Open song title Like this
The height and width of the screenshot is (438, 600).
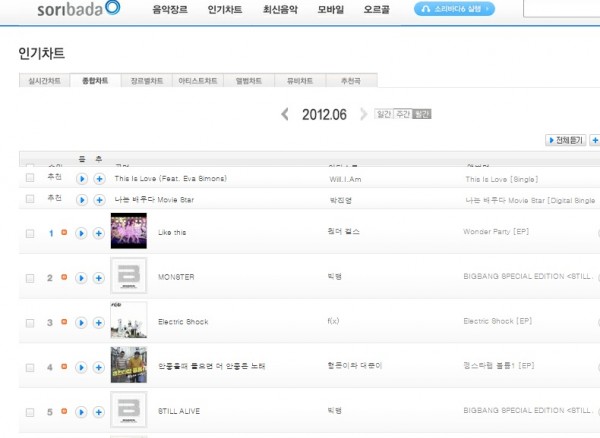[172, 232]
